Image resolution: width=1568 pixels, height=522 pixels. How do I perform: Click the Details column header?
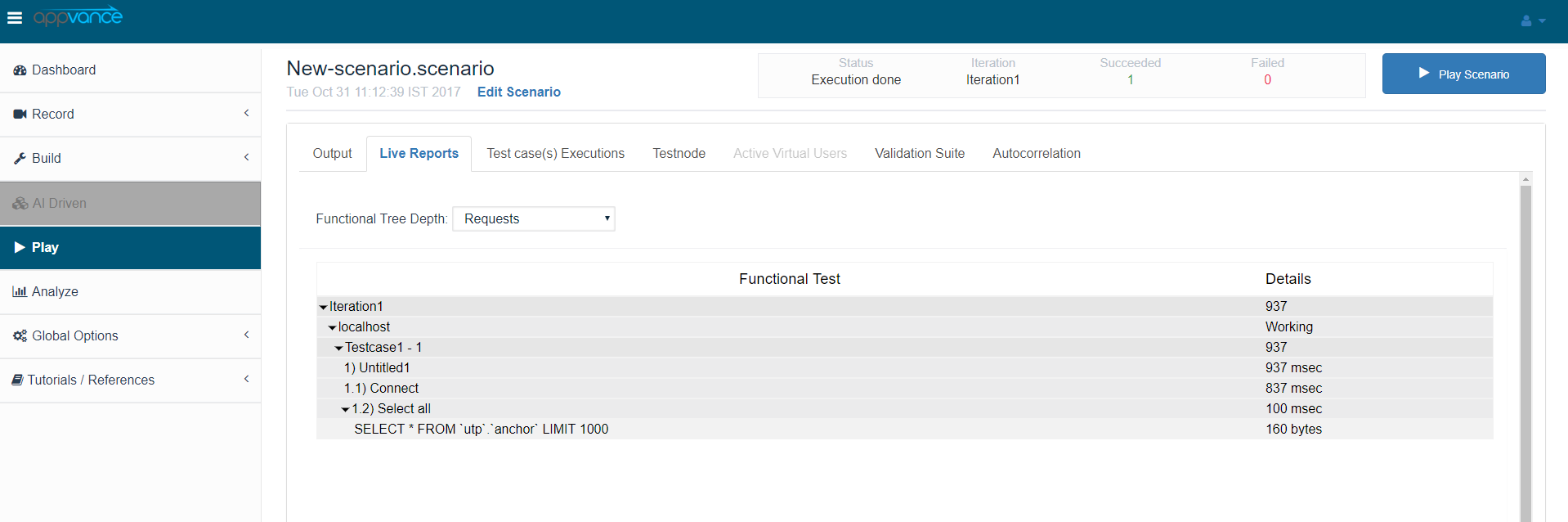point(1288,279)
